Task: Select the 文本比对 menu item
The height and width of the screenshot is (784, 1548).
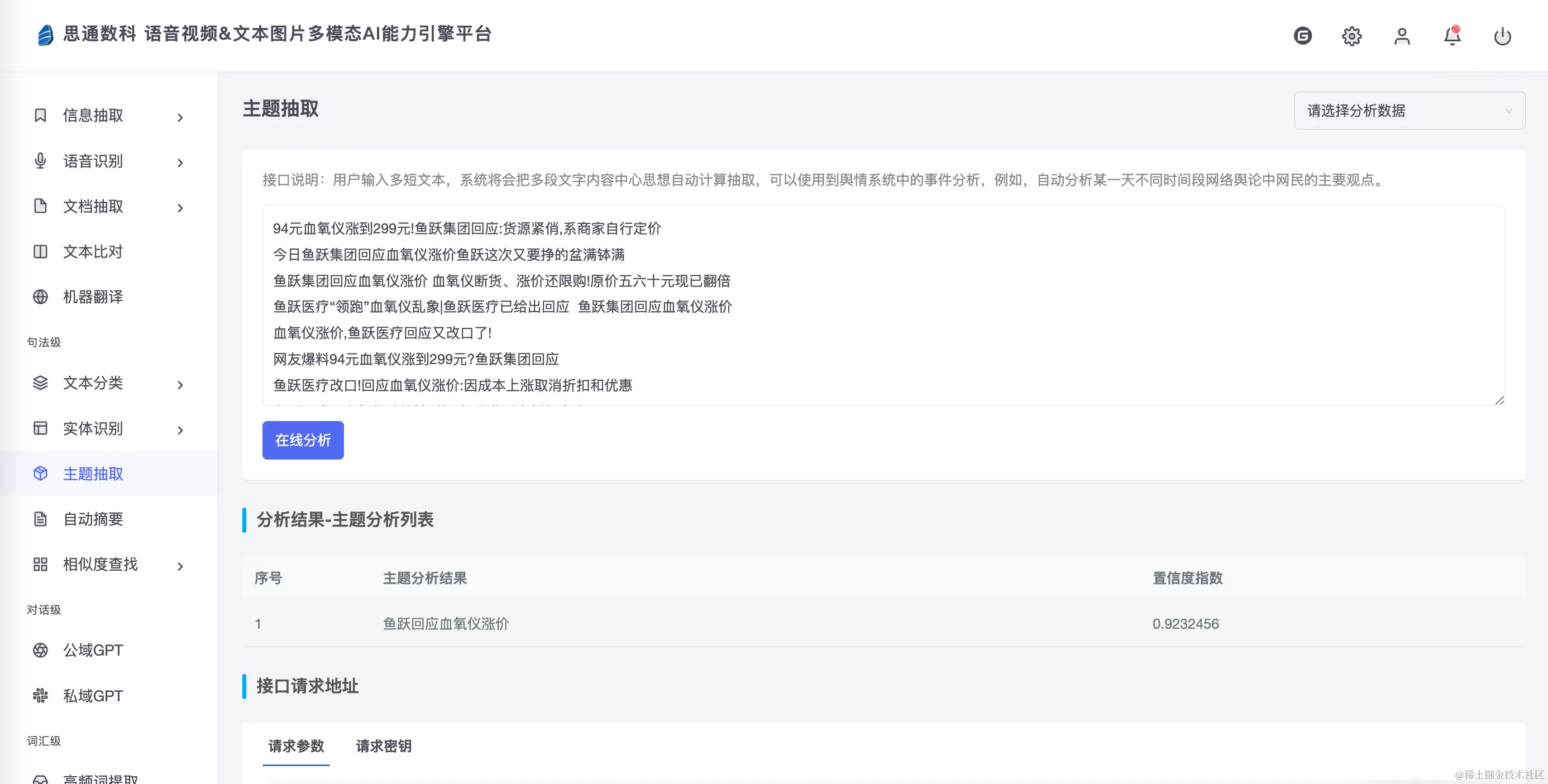Action: point(92,251)
